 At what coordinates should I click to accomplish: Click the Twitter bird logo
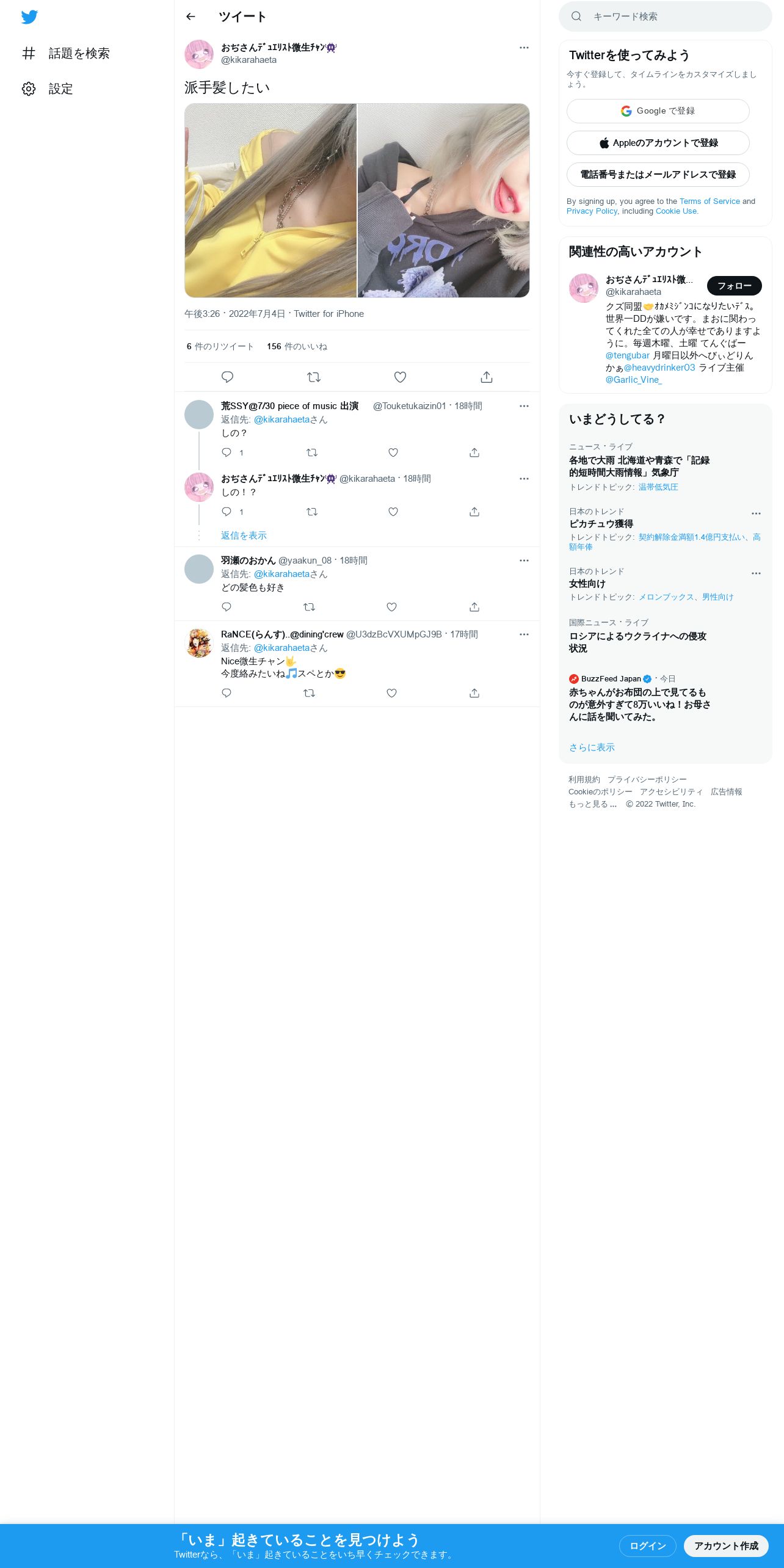tap(29, 17)
